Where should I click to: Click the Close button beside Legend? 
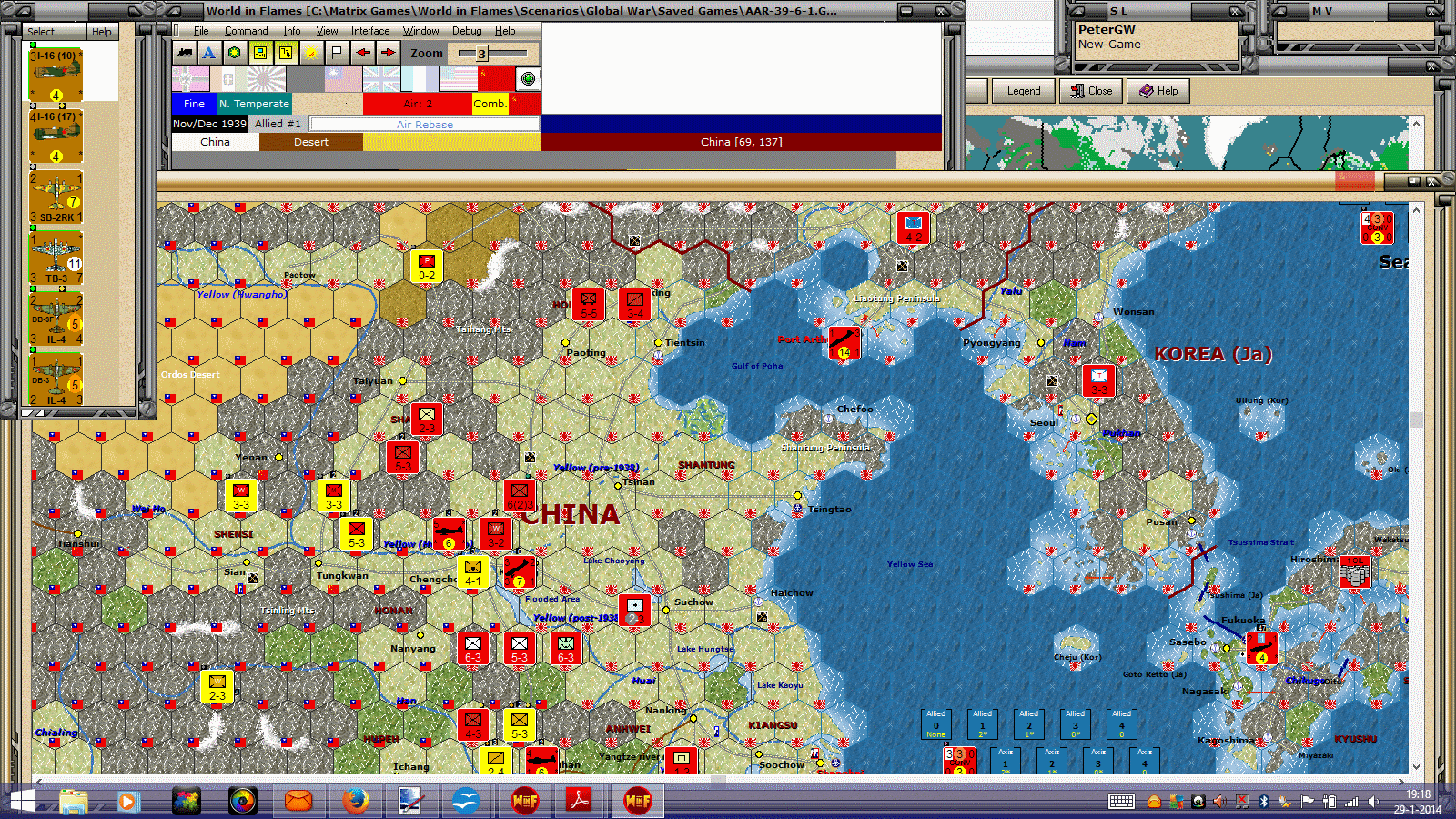[x=1091, y=91]
